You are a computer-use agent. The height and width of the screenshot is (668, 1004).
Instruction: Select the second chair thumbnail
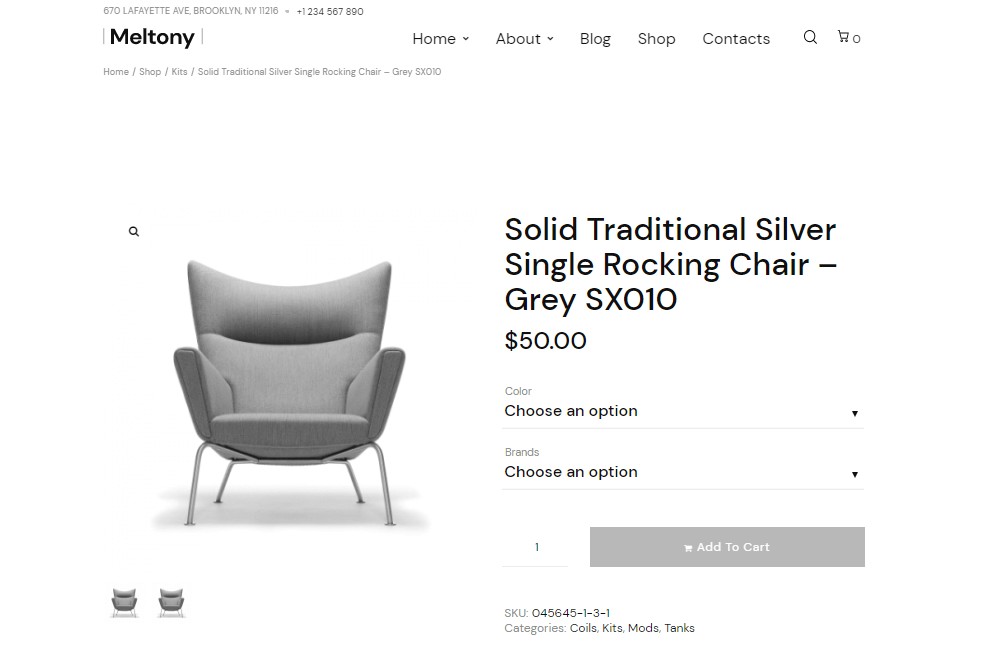pyautogui.click(x=171, y=603)
